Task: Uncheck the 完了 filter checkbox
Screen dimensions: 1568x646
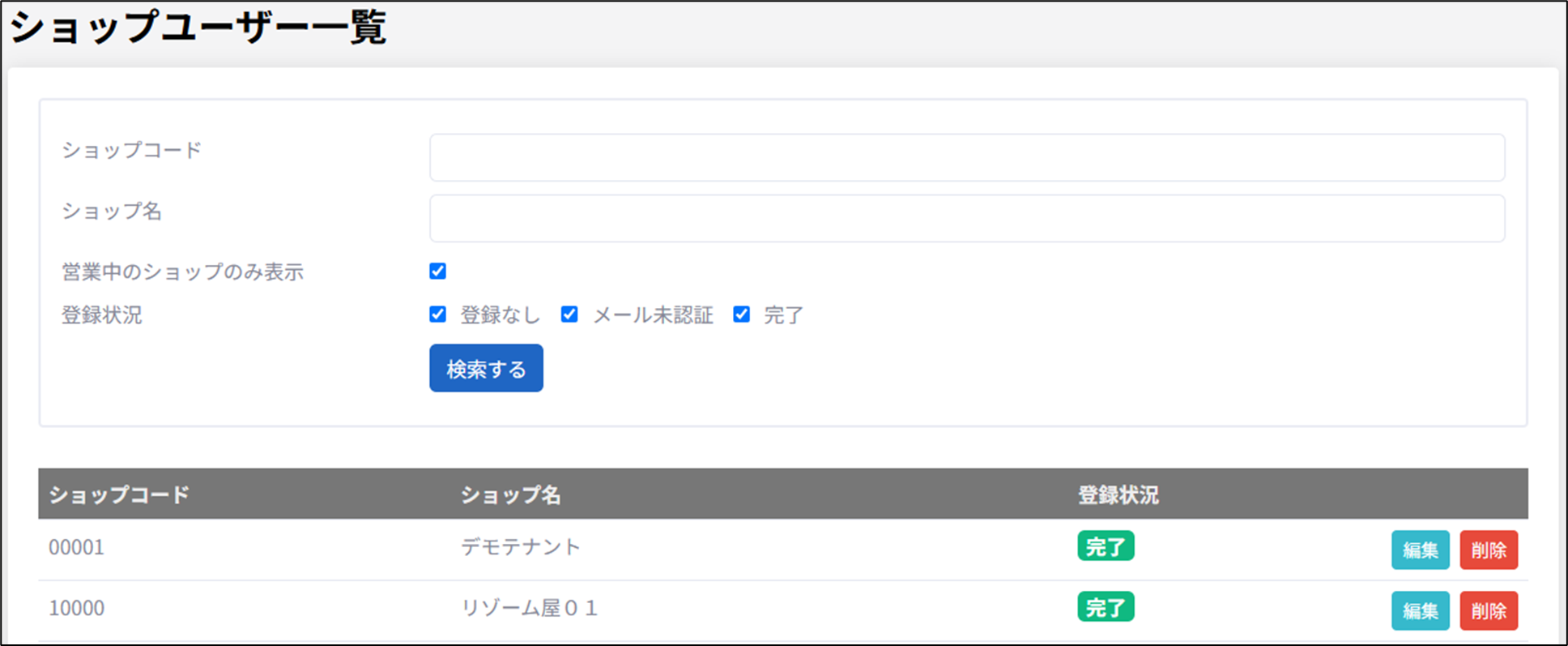Action: point(741,314)
